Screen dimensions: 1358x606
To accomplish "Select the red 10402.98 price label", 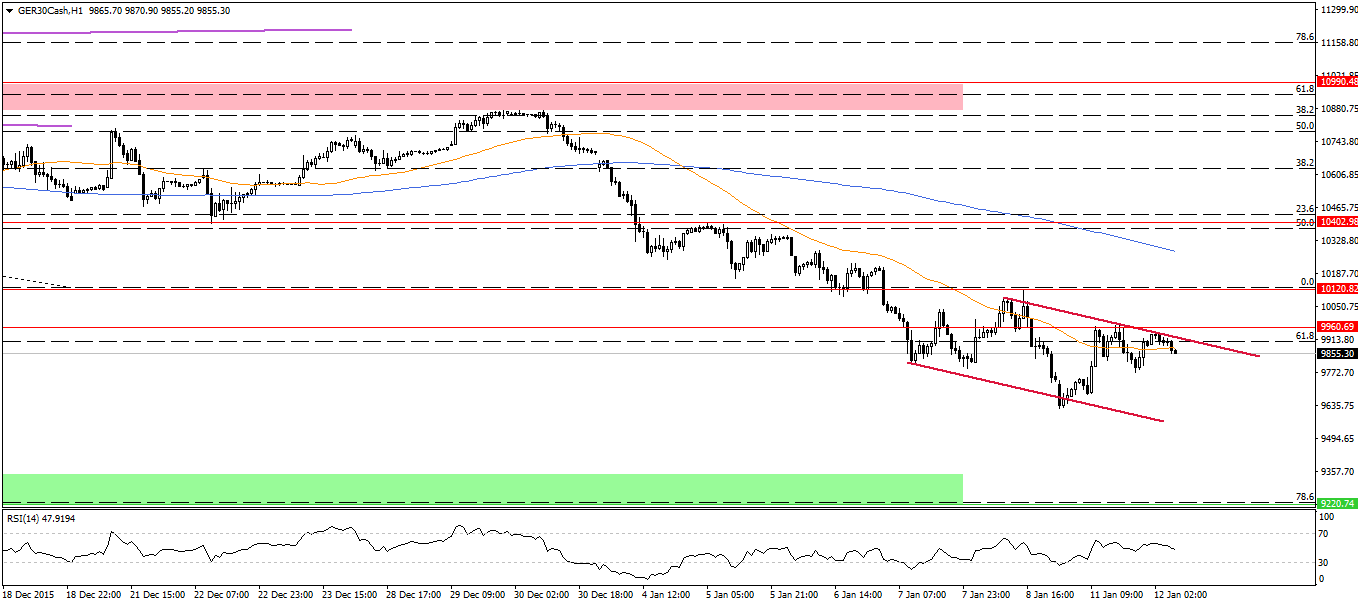I will 1337,221.
